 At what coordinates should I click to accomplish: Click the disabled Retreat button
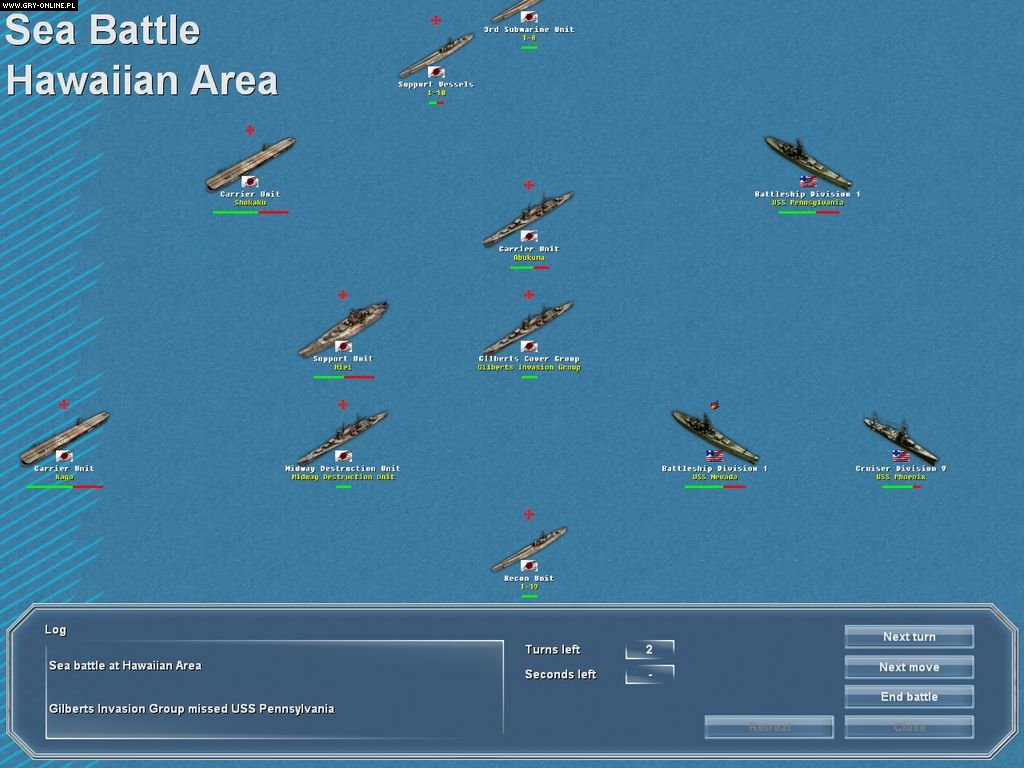pyautogui.click(x=770, y=727)
